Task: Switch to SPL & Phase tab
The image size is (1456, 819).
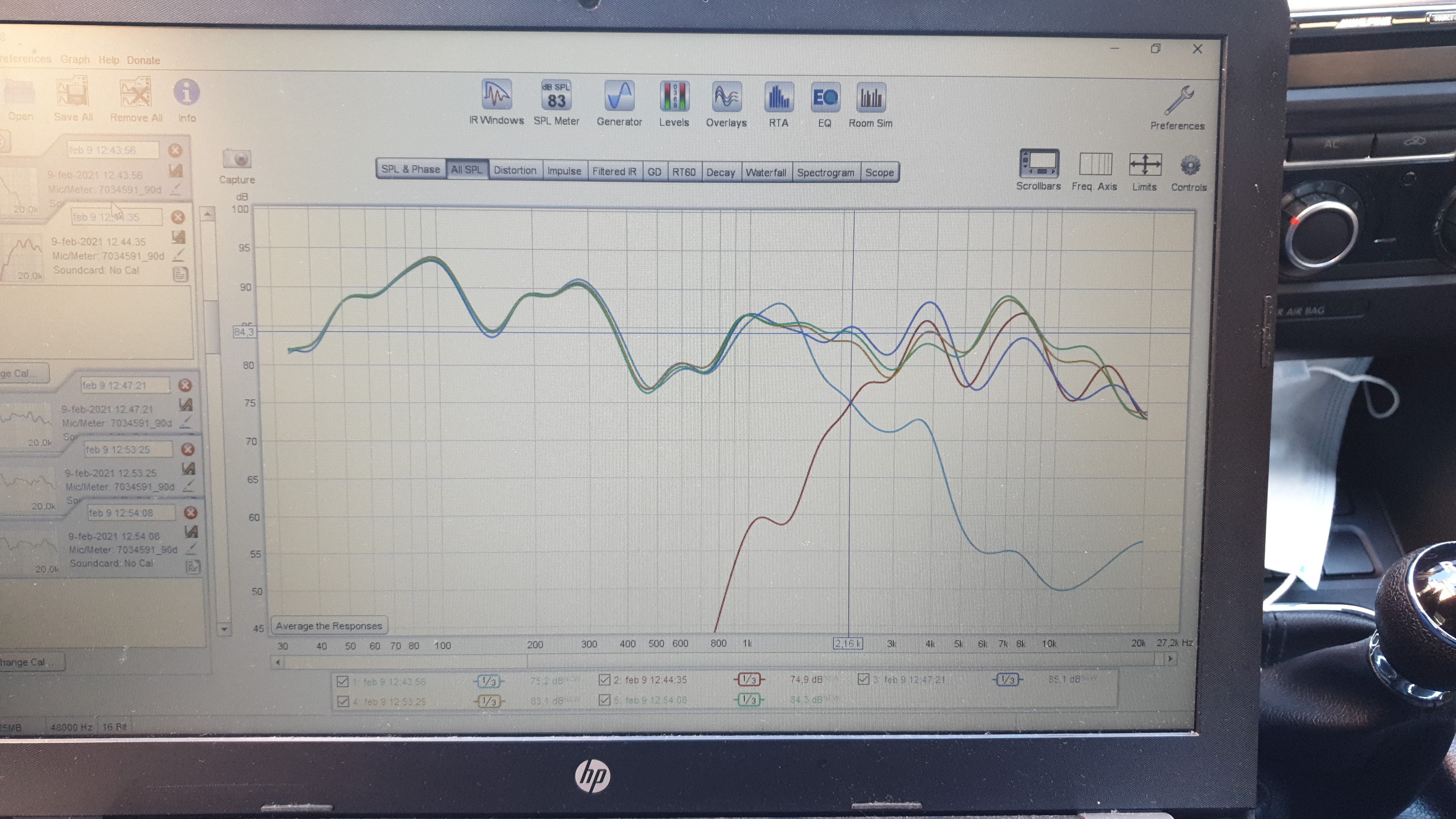Action: point(410,169)
